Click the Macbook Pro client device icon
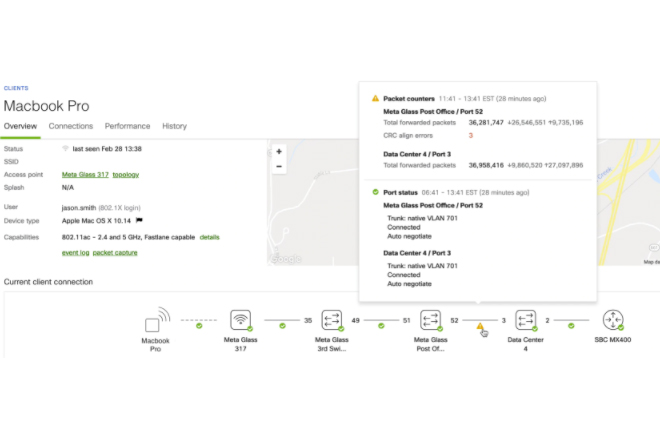 pos(155,322)
